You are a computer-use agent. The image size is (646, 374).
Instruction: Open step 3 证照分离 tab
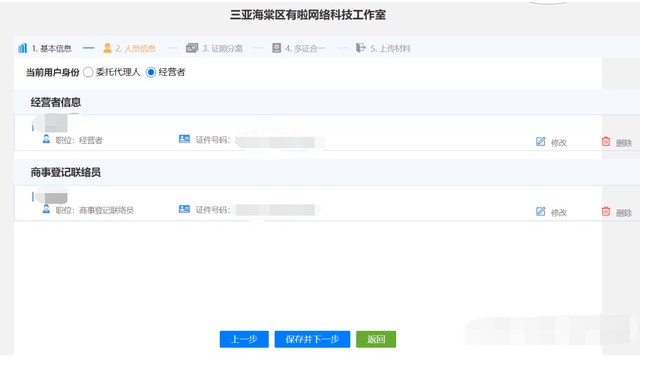coord(214,49)
